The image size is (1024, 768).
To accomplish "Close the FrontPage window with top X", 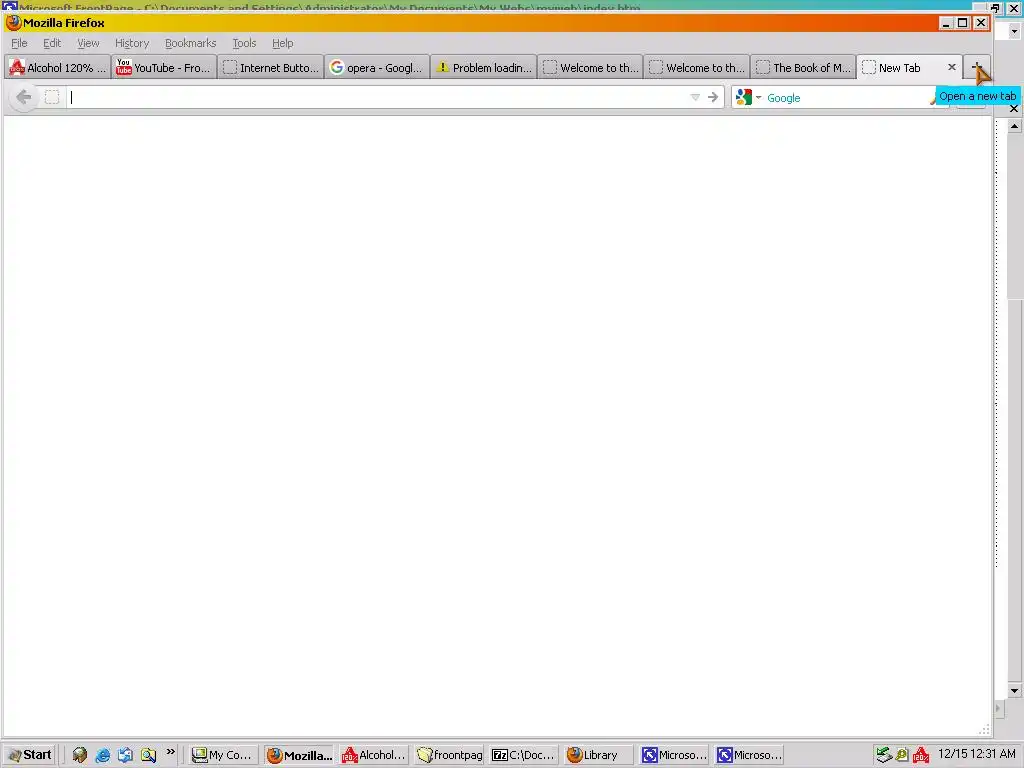I will 1013,8.
